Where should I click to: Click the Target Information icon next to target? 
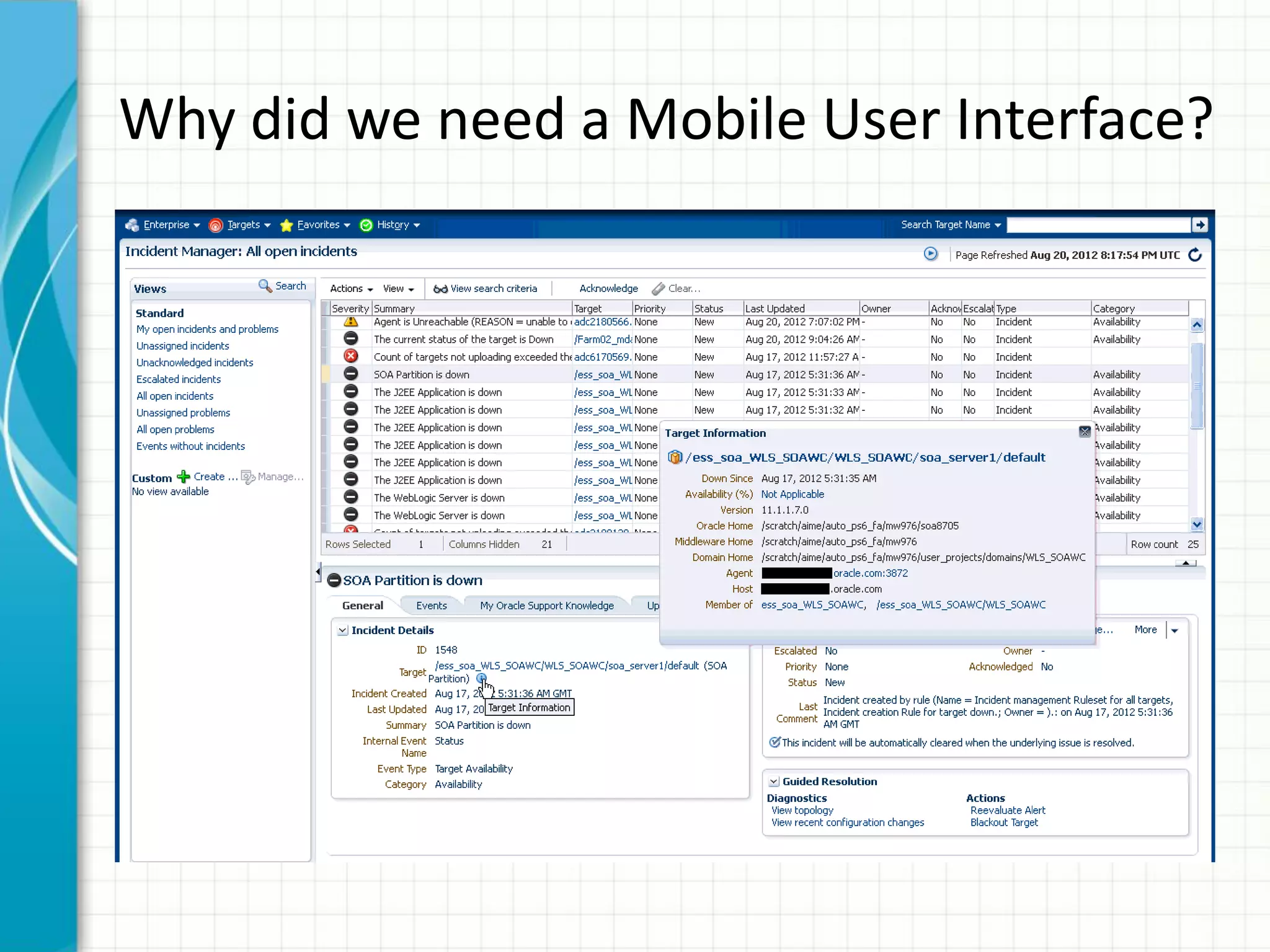tap(481, 679)
